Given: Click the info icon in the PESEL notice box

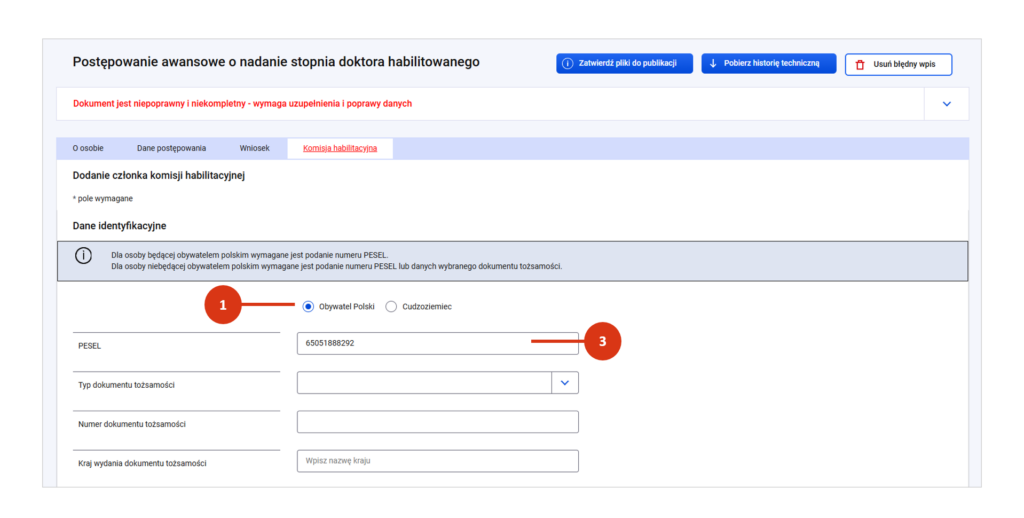Looking at the screenshot, I should 84,255.
